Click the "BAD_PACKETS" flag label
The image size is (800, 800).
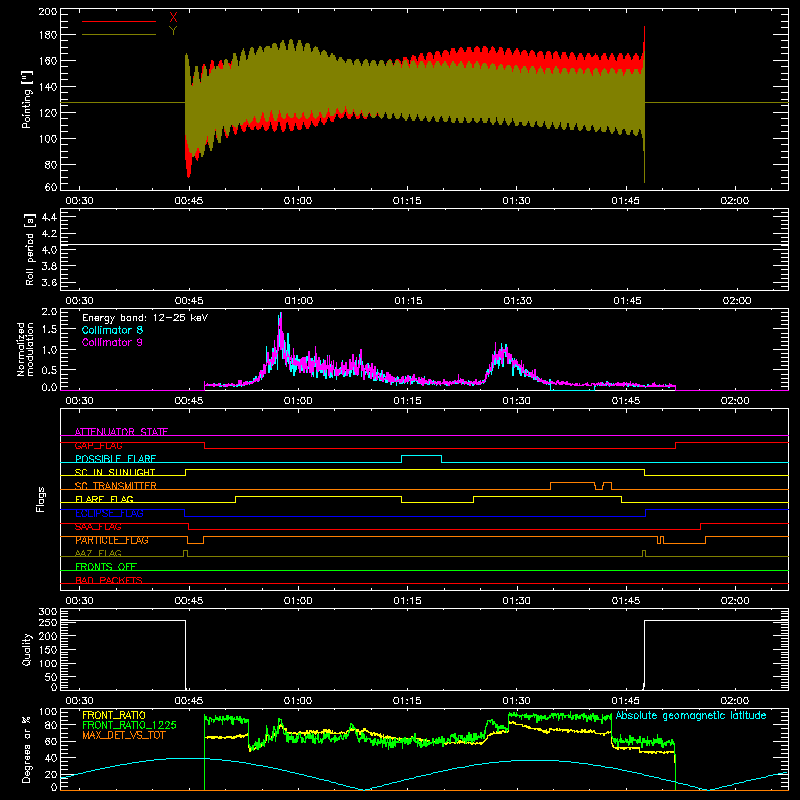coord(109,580)
